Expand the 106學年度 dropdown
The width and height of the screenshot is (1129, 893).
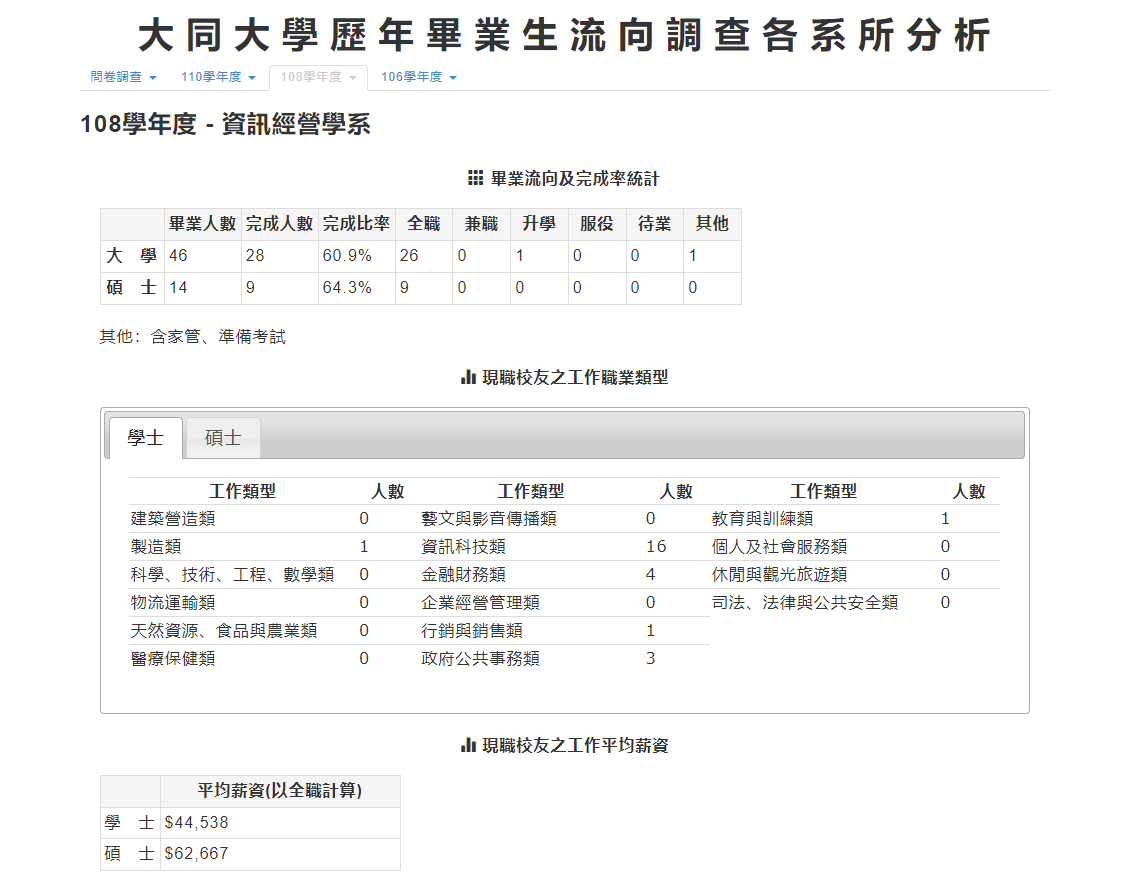[x=418, y=77]
